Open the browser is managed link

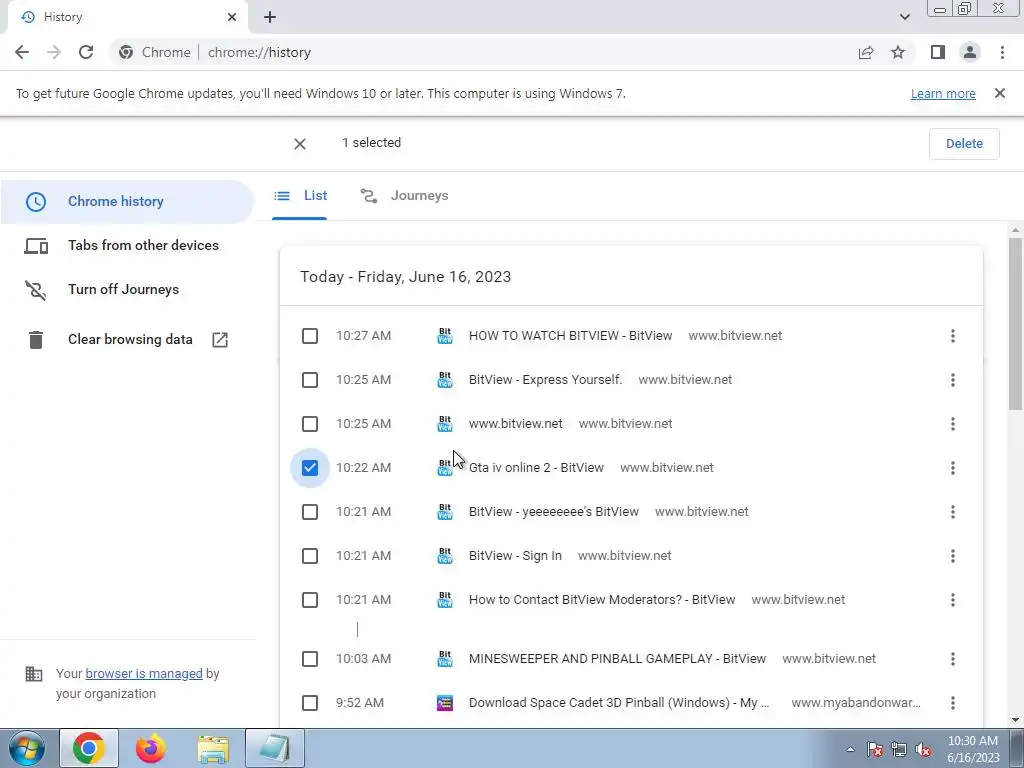click(x=144, y=673)
